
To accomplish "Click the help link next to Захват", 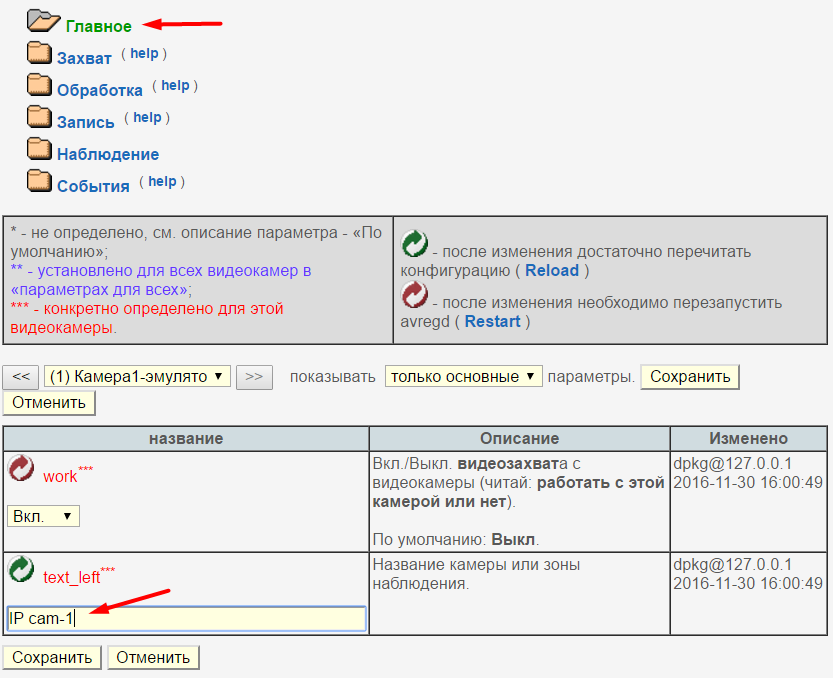I will pos(145,54).
